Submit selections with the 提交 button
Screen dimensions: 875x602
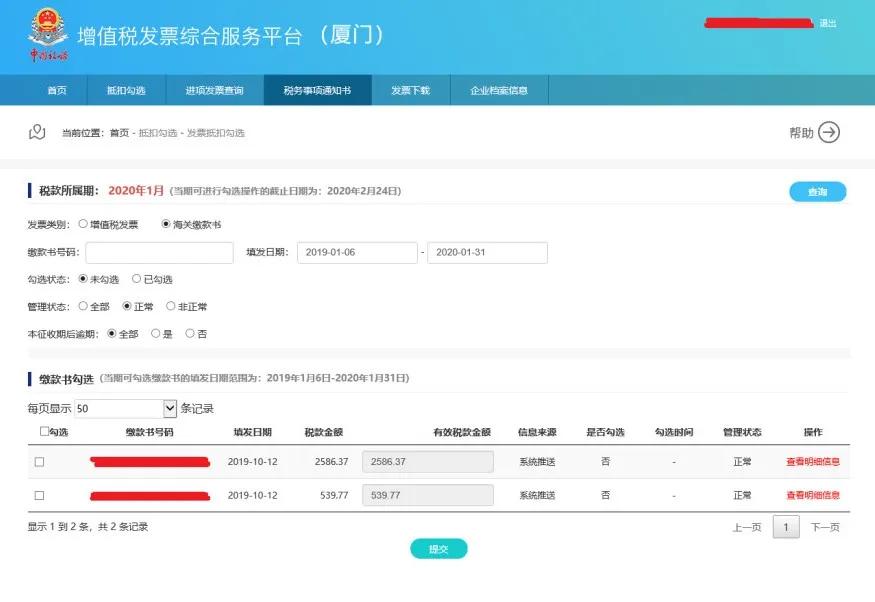point(437,548)
